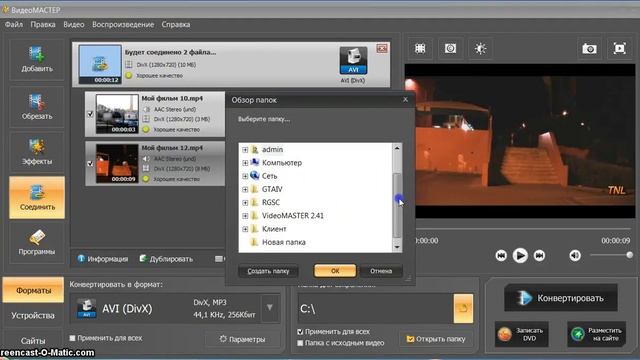Viewport: 640px width, 360px height.
Task: Select the GTAIV folder in tree
Action: [x=272, y=189]
